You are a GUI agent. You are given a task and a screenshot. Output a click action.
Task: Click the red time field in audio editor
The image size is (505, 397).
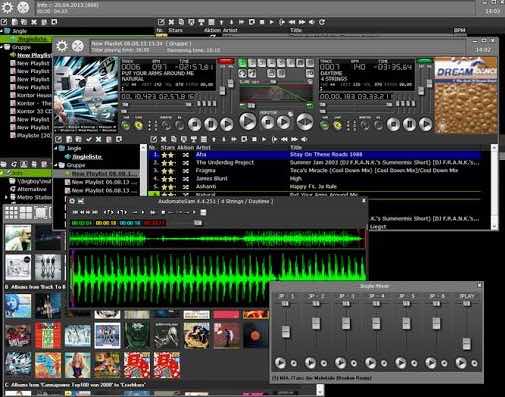click(x=155, y=223)
